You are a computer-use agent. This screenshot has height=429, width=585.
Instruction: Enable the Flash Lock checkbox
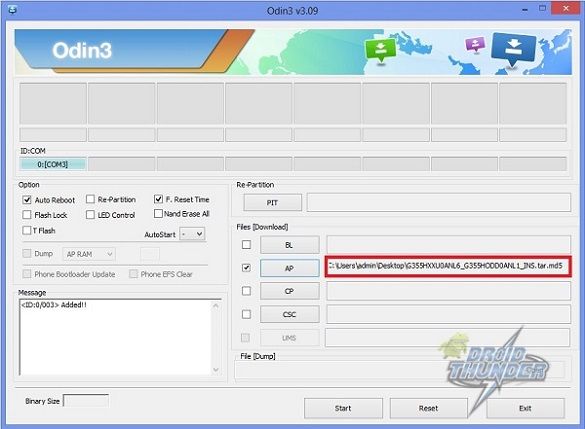click(27, 214)
